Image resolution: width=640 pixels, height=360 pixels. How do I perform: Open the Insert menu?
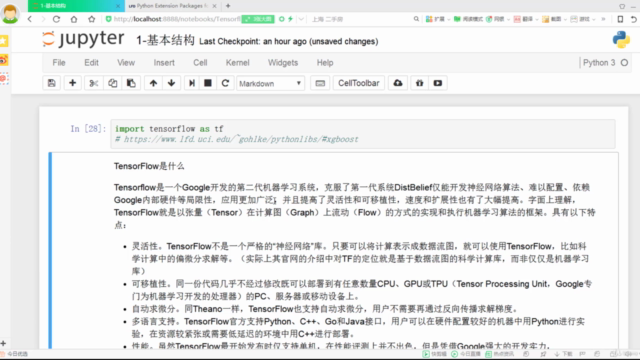pos(164,63)
